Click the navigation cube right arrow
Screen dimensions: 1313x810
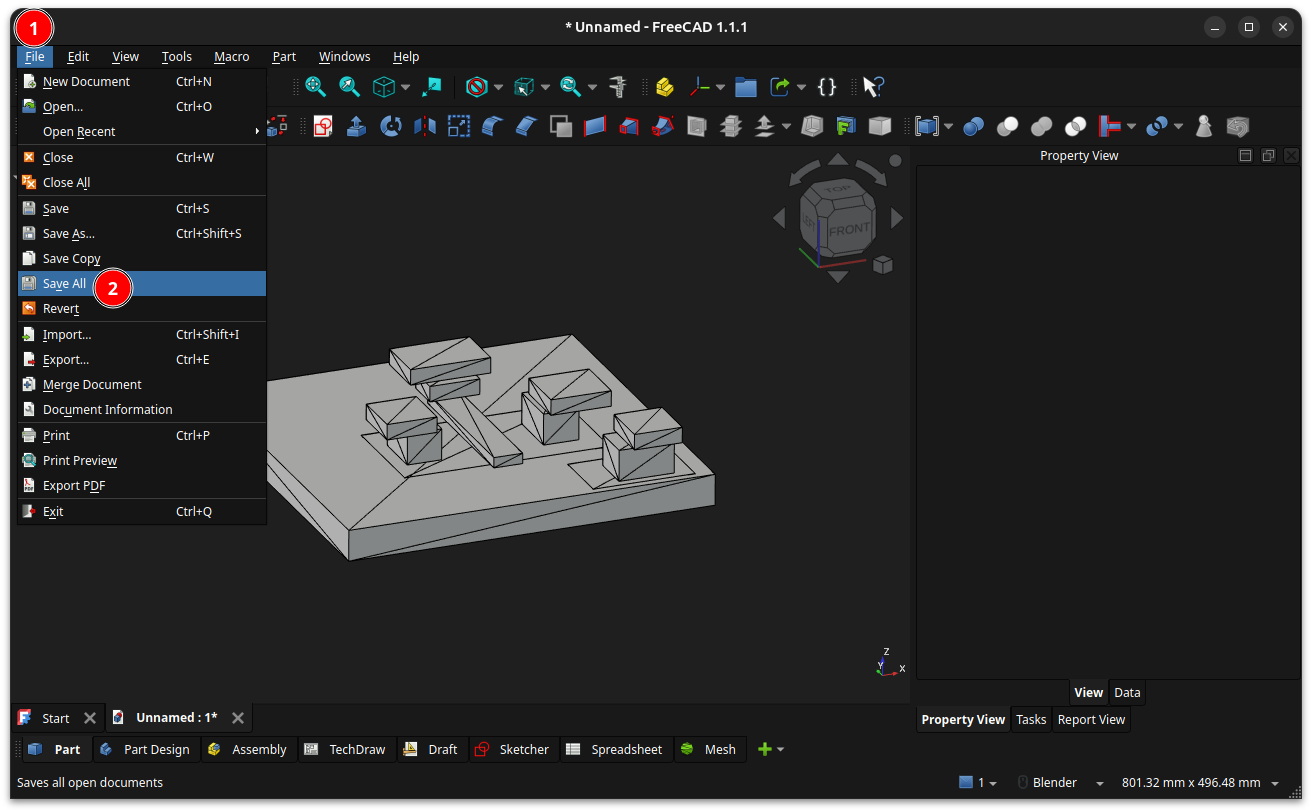coord(897,218)
